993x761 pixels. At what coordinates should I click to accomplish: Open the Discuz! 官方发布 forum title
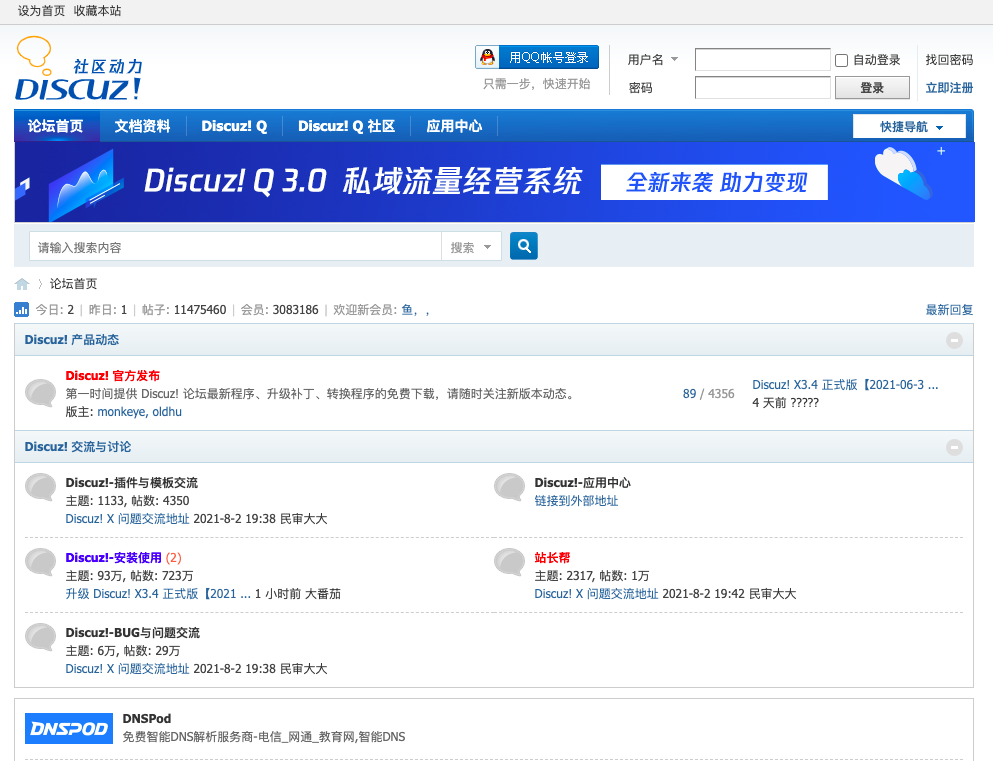click(x=113, y=375)
